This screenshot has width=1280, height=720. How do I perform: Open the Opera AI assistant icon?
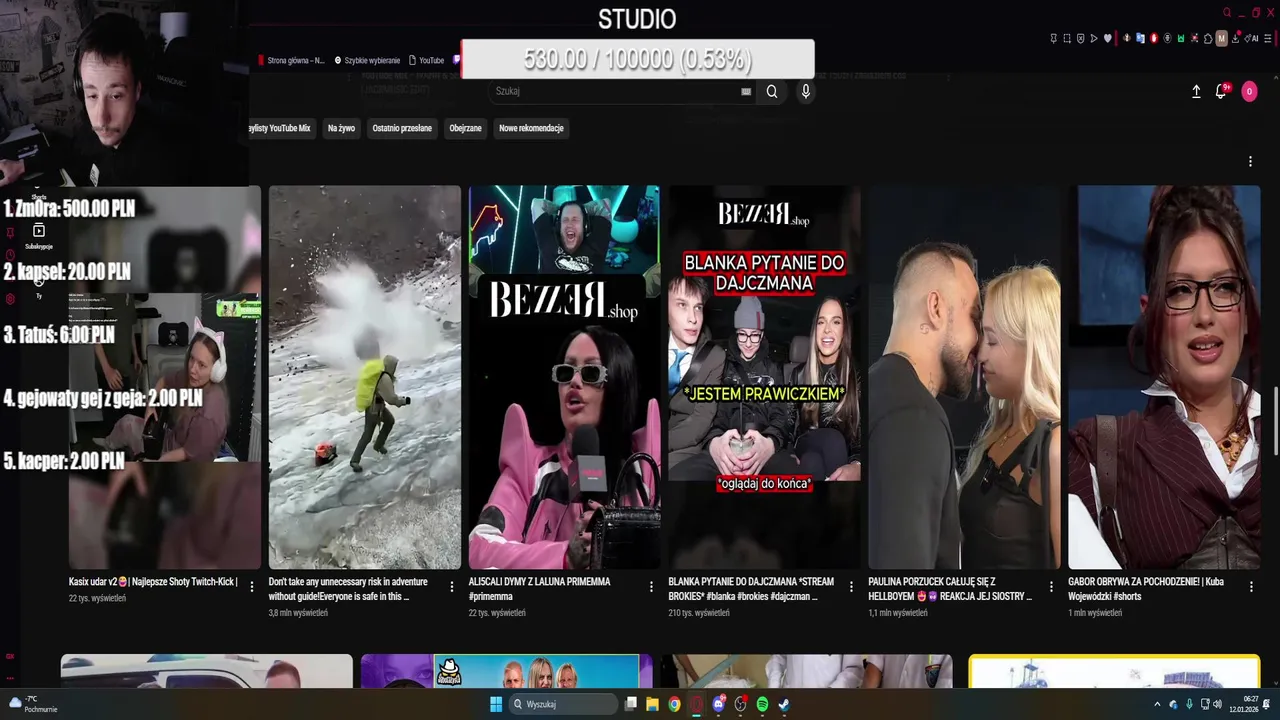[x=1251, y=38]
